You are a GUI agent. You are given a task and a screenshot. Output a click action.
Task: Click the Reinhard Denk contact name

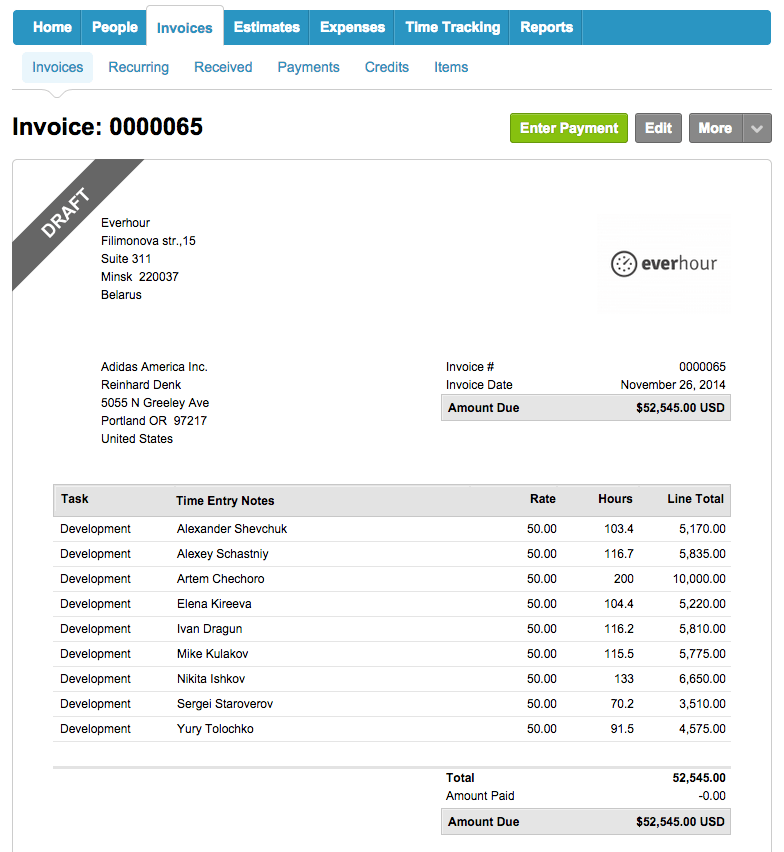(141, 385)
